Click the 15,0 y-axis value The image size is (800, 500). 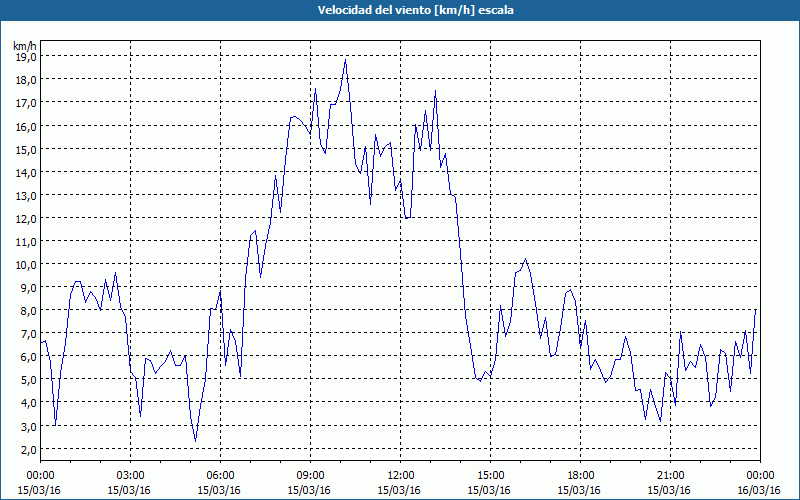26,149
